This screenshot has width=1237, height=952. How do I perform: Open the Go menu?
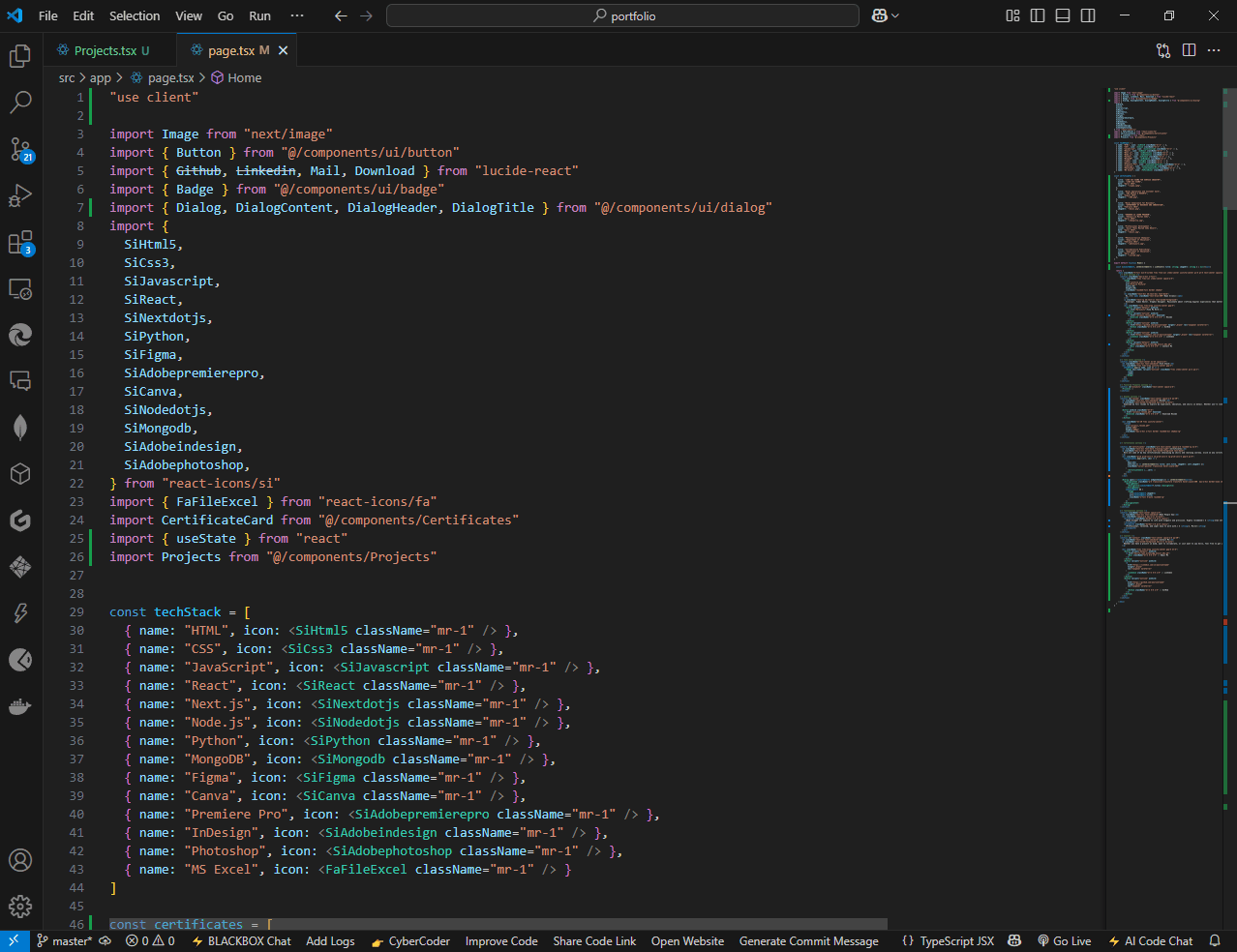pyautogui.click(x=226, y=15)
